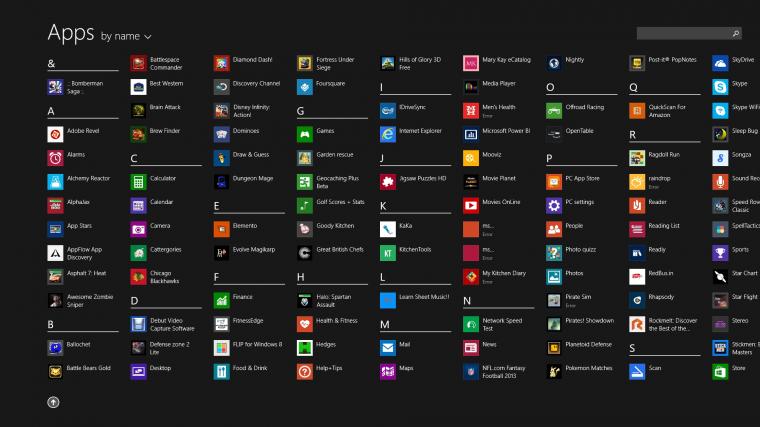Image resolution: width=760 pixels, height=427 pixels.
Task: Open Health & Fitness app
Action: coord(305,324)
